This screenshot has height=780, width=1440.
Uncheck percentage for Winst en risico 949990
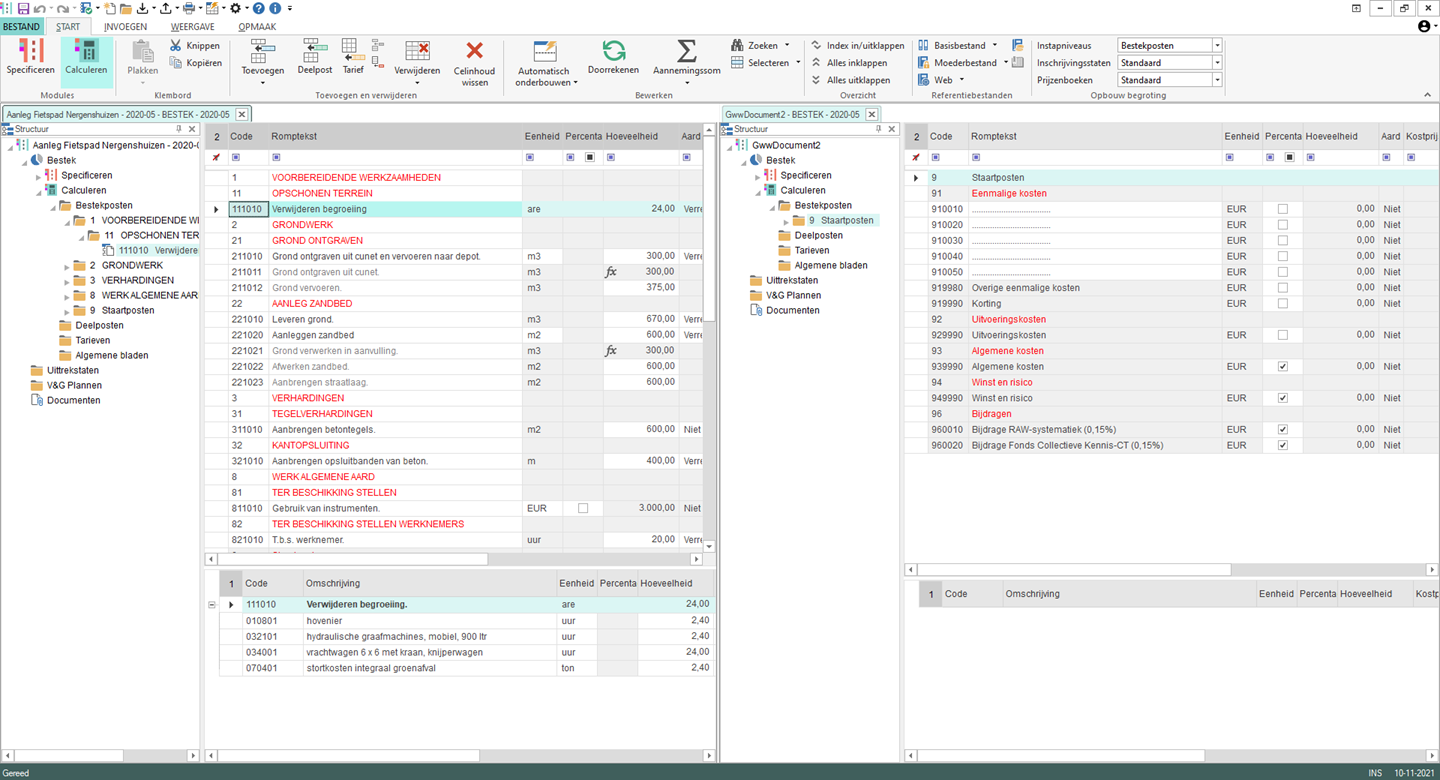(x=1283, y=398)
